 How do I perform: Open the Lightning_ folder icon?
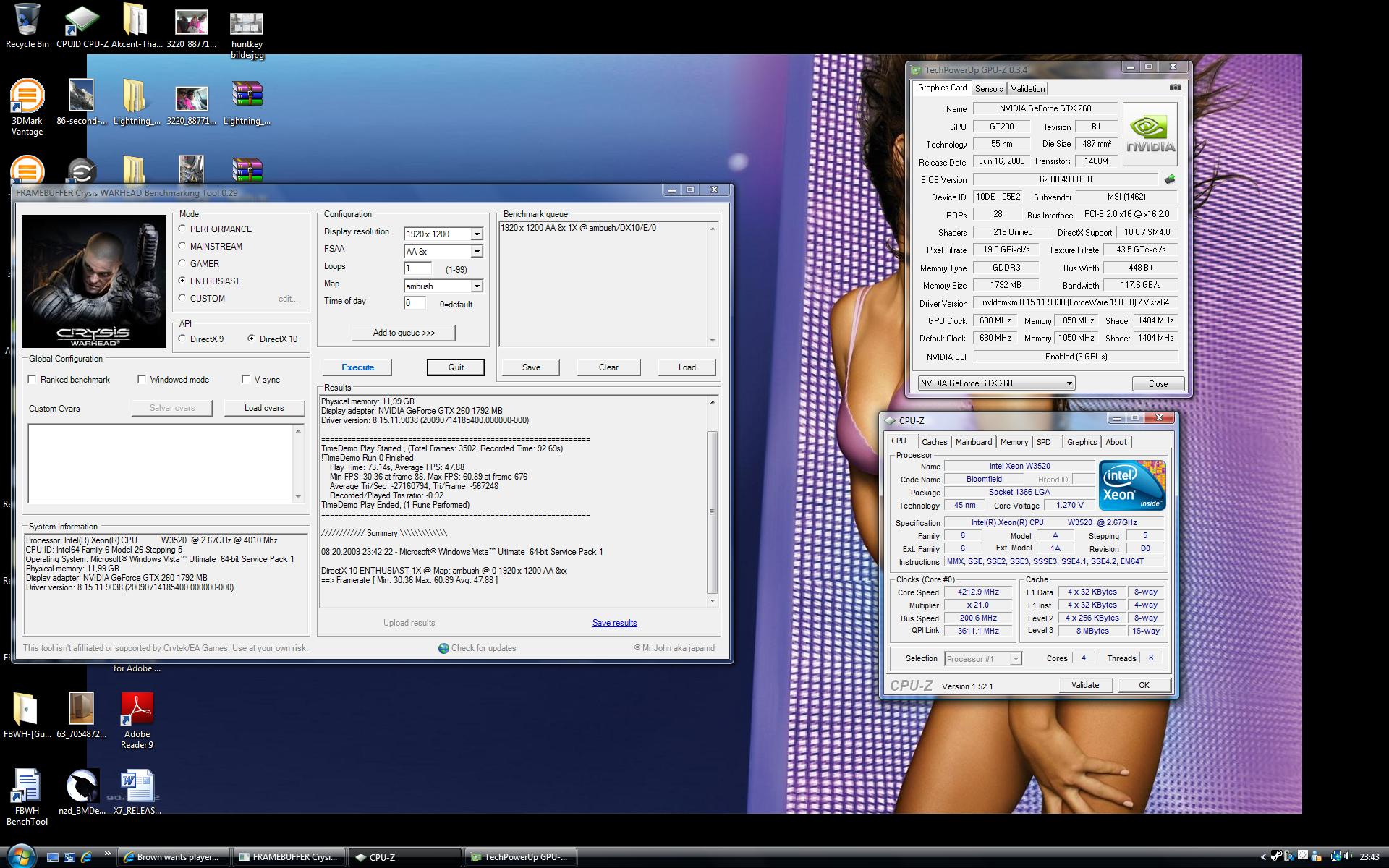click(x=136, y=102)
